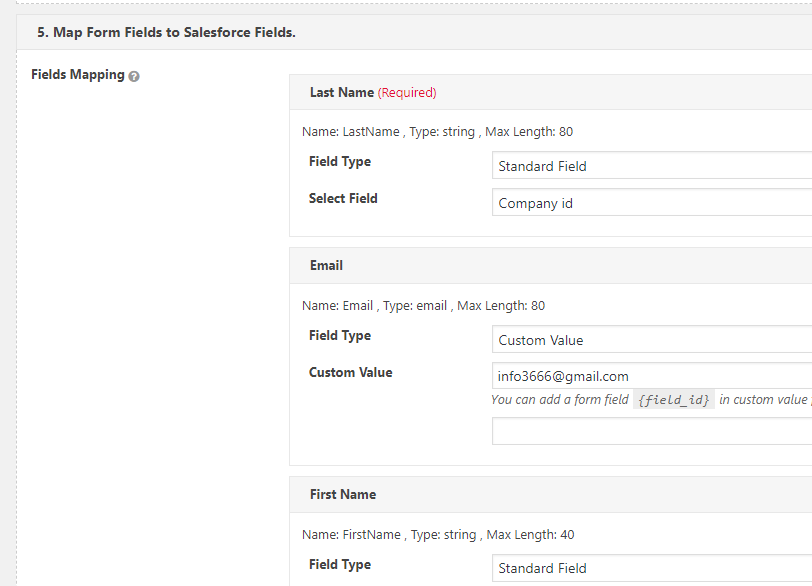Click Custom Value input with info3666@gmail.com
This screenshot has height=586, width=812.
tap(652, 376)
